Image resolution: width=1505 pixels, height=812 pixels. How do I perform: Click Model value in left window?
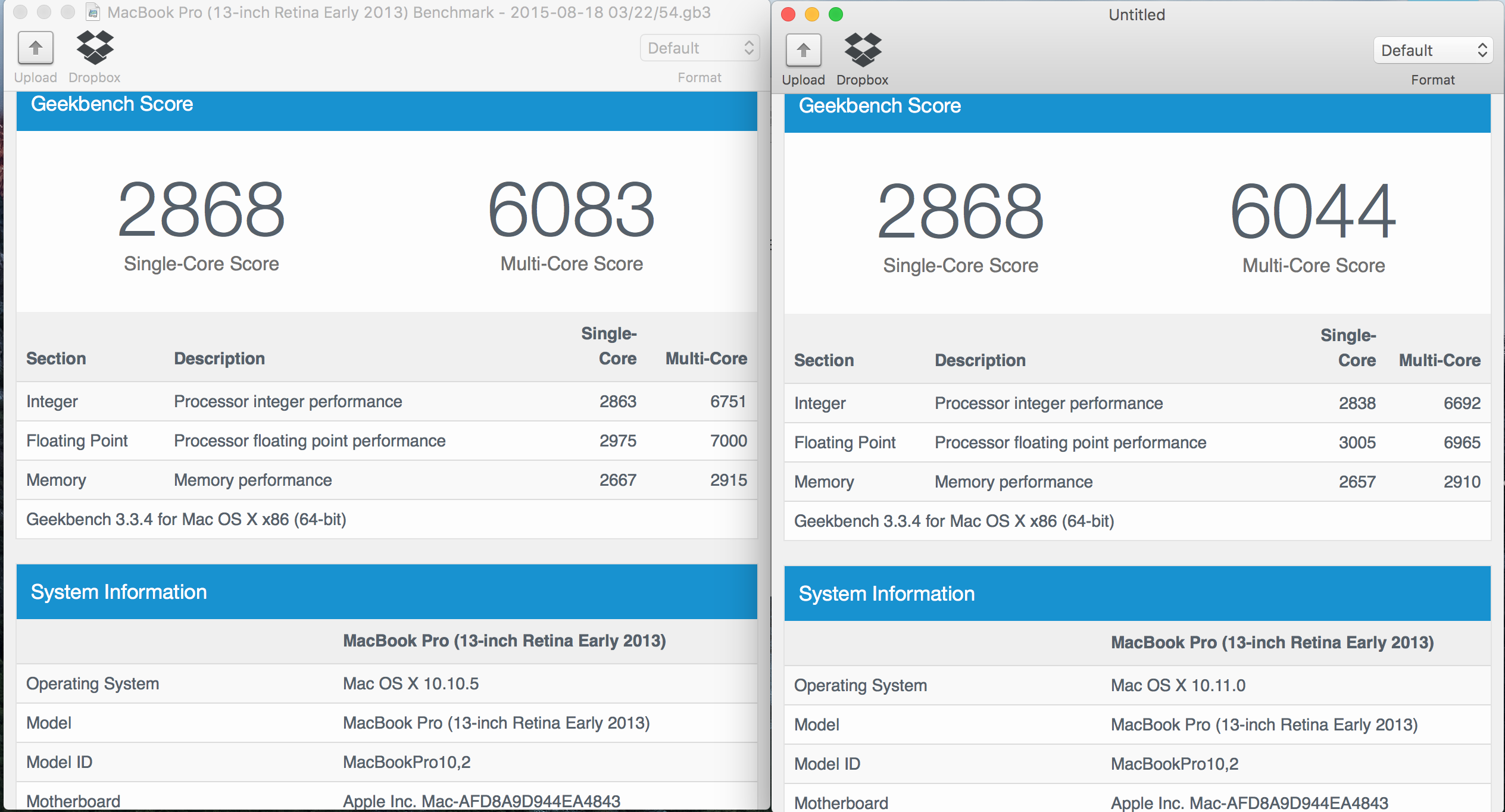coord(497,723)
